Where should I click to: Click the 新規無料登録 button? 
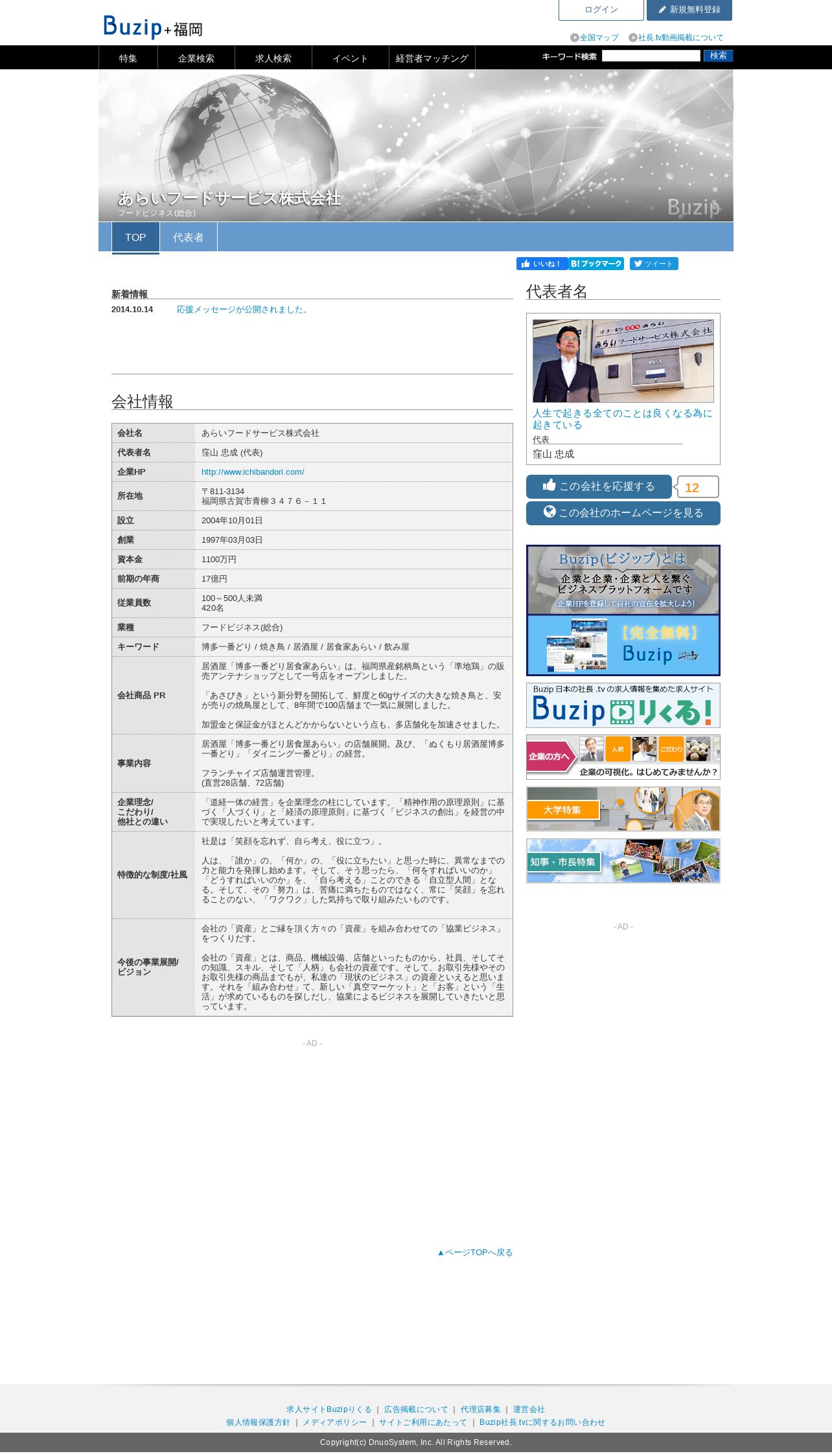(x=689, y=10)
